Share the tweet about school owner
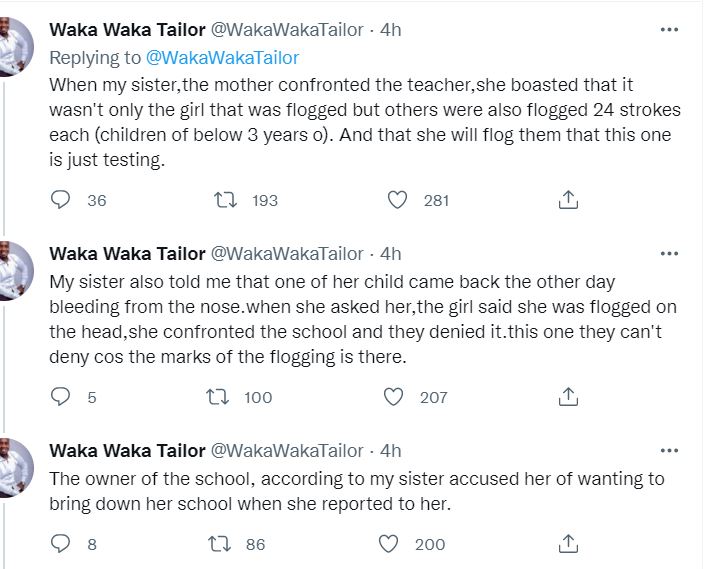The image size is (713, 569). 568,544
